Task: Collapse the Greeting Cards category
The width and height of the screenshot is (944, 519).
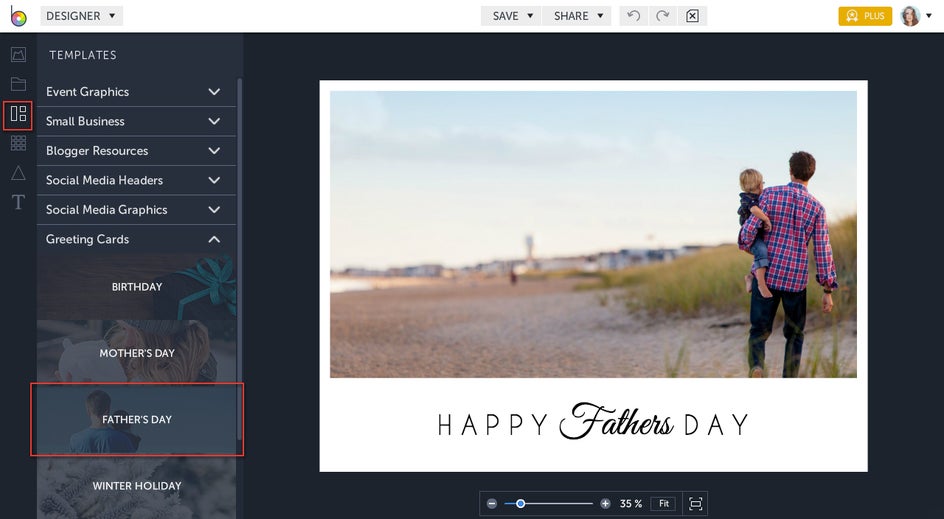Action: (x=136, y=239)
